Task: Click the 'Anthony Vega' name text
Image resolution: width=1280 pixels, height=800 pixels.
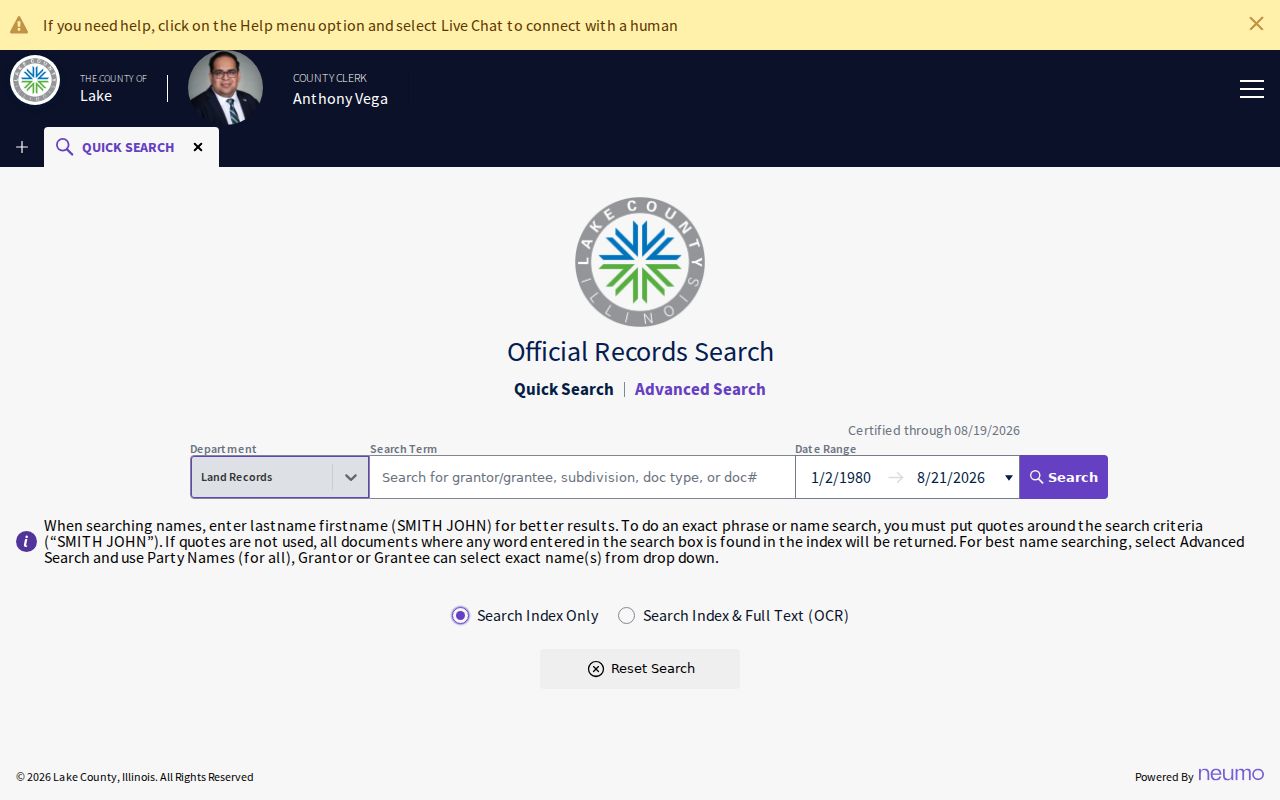Action: tap(340, 98)
